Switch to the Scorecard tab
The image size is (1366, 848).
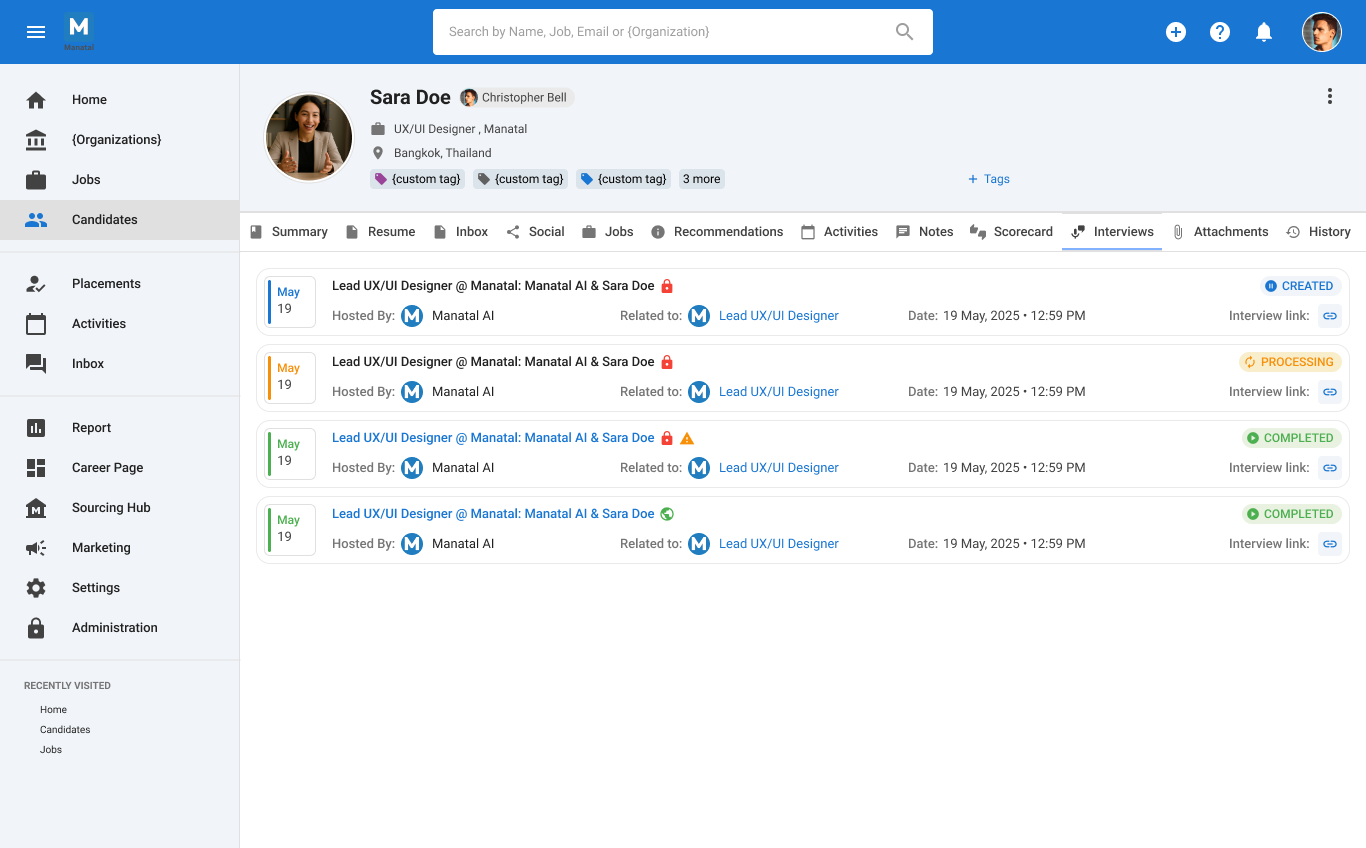[1011, 232]
